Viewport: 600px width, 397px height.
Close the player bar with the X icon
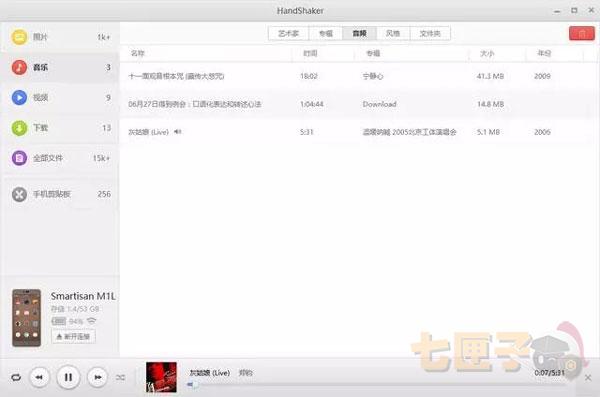pyautogui.click(x=588, y=378)
